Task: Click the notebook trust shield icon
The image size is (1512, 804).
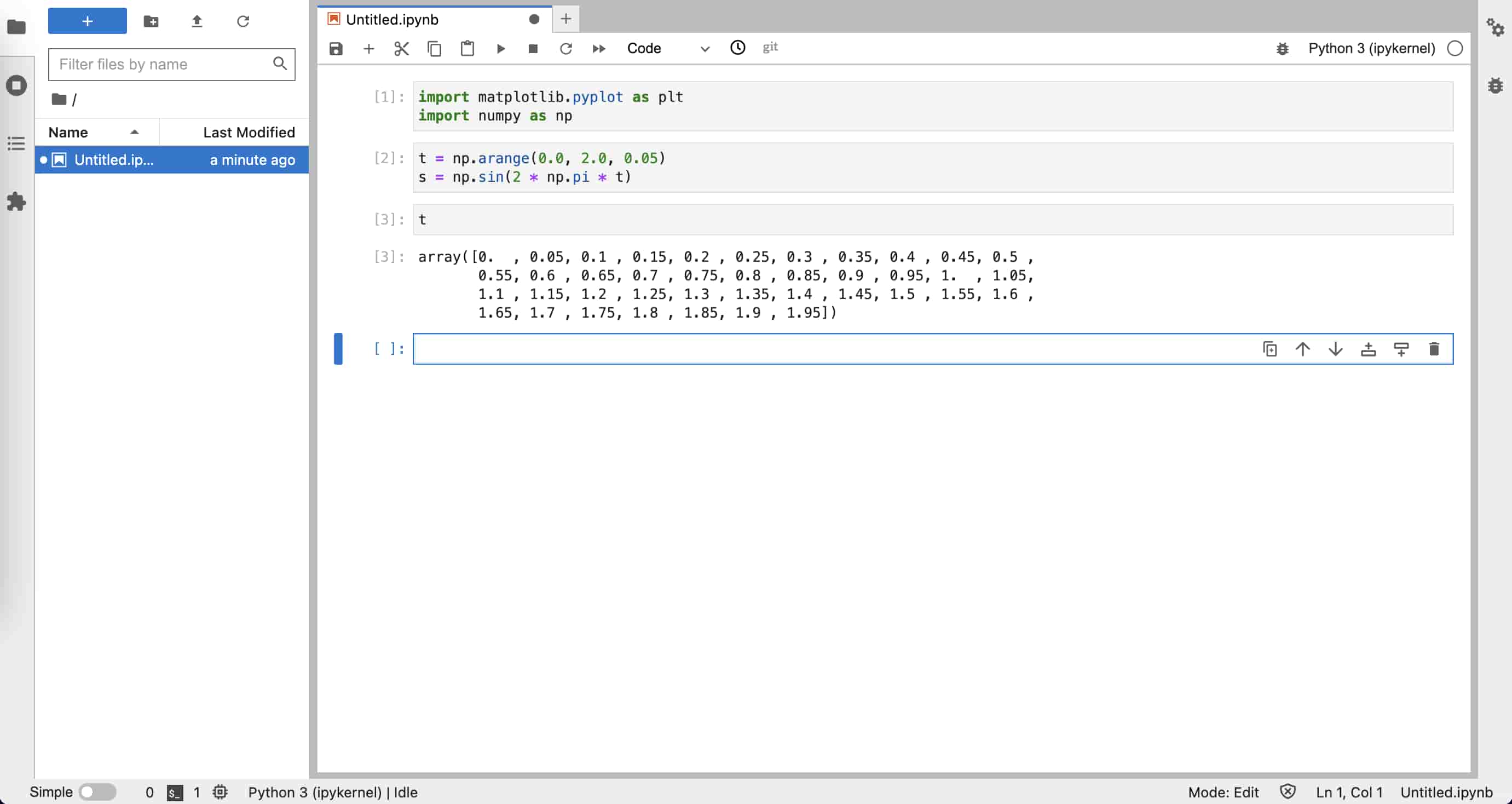Action: tap(1287, 791)
